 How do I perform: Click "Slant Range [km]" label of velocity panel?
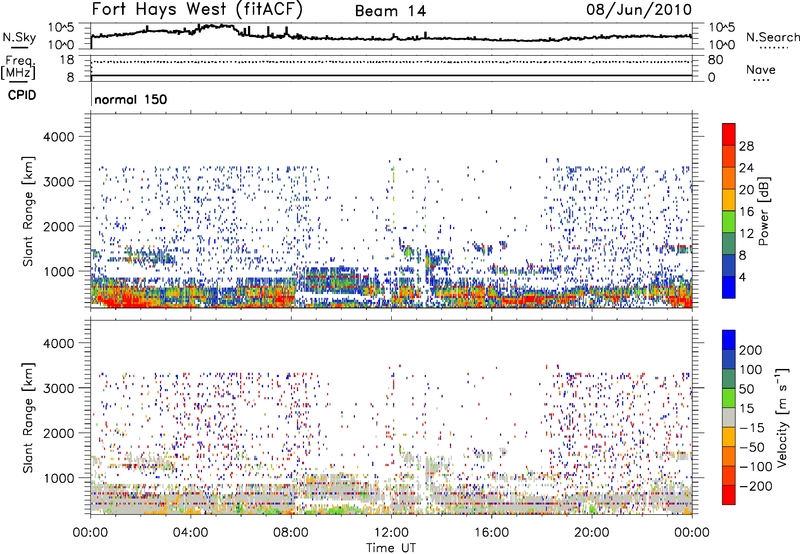tap(28, 417)
